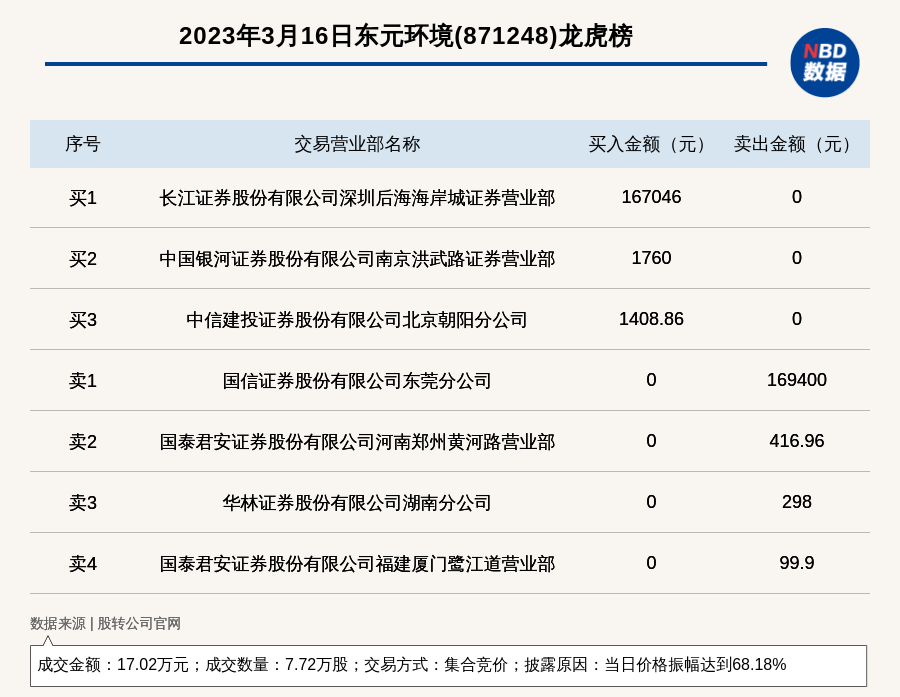Select the 卖3 row label
900x697 pixels.
pyautogui.click(x=83, y=503)
